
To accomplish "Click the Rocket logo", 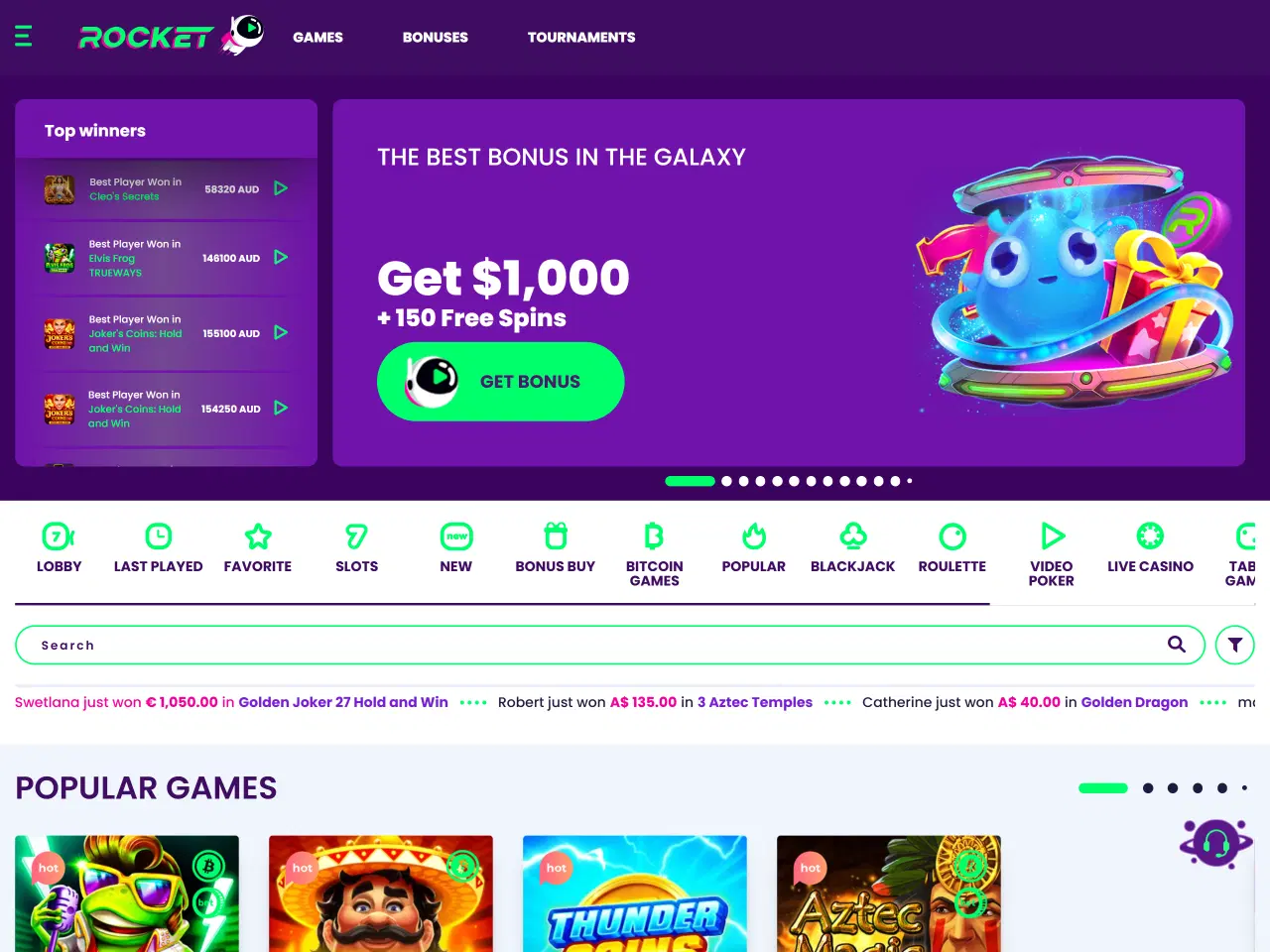I will click(x=171, y=37).
